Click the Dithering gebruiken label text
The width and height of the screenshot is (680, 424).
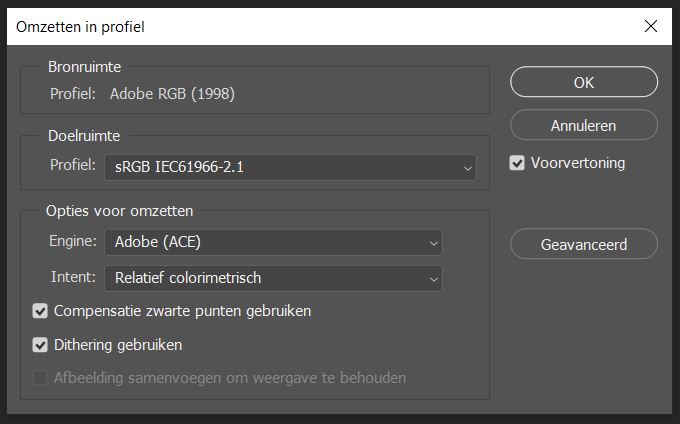tap(118, 345)
